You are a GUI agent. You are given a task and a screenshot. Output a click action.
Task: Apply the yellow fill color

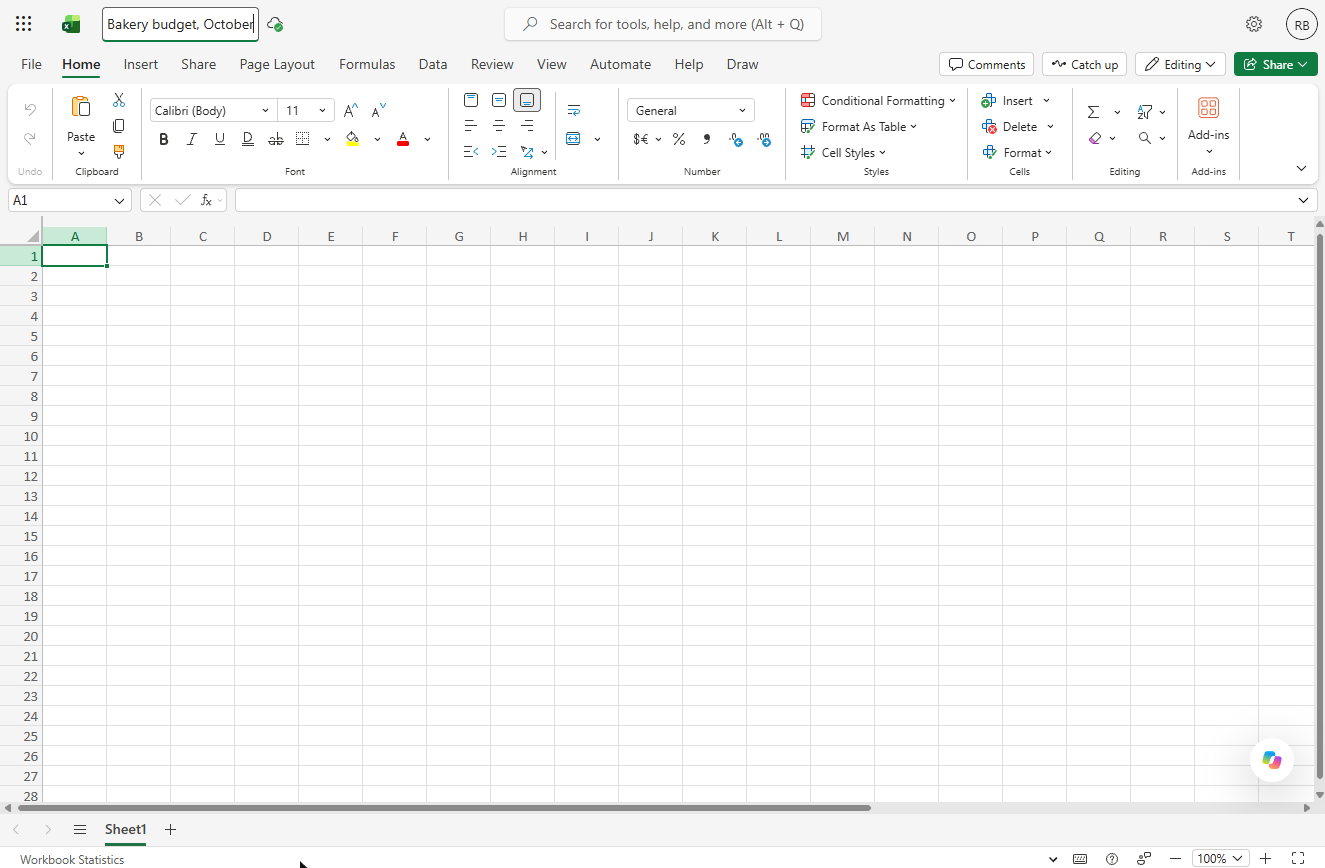click(x=352, y=139)
